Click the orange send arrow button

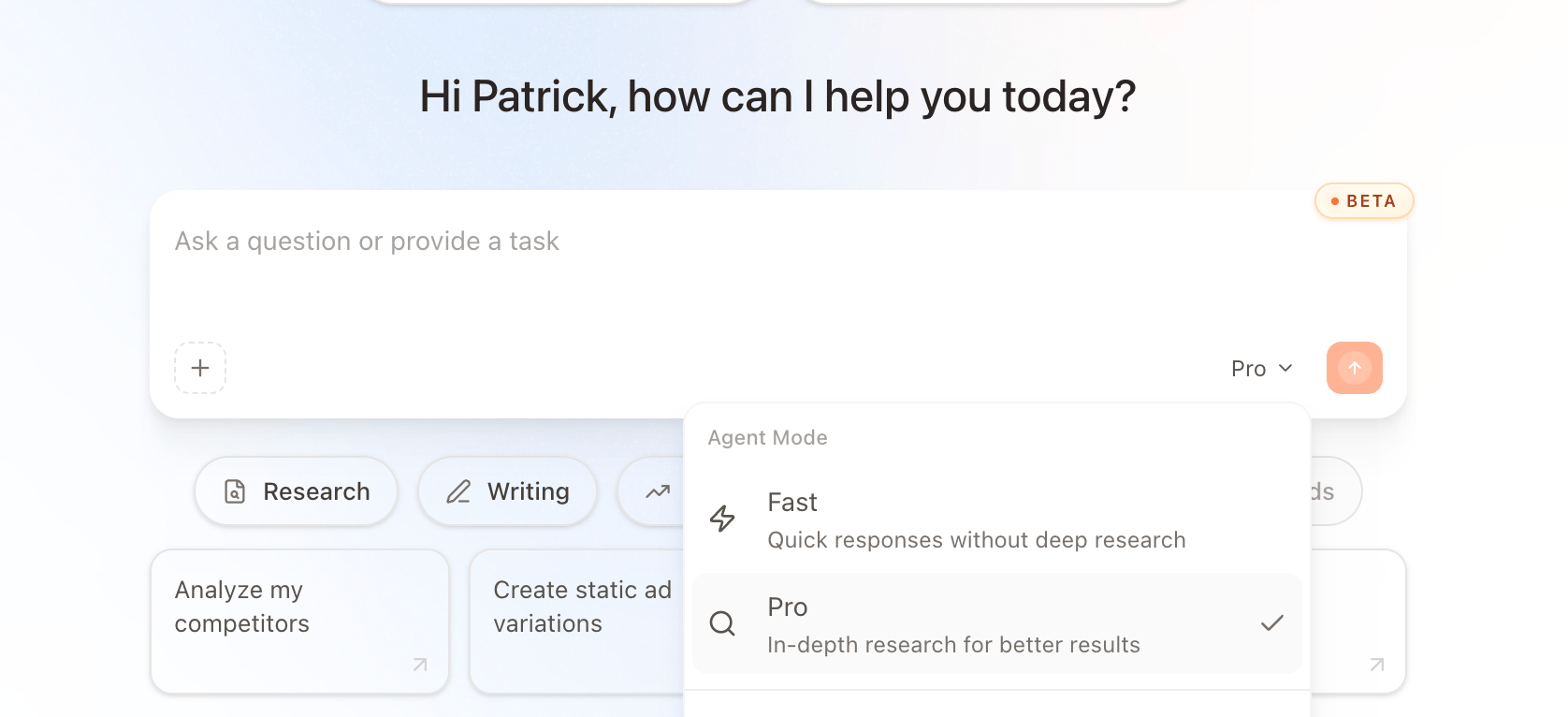tap(1354, 368)
